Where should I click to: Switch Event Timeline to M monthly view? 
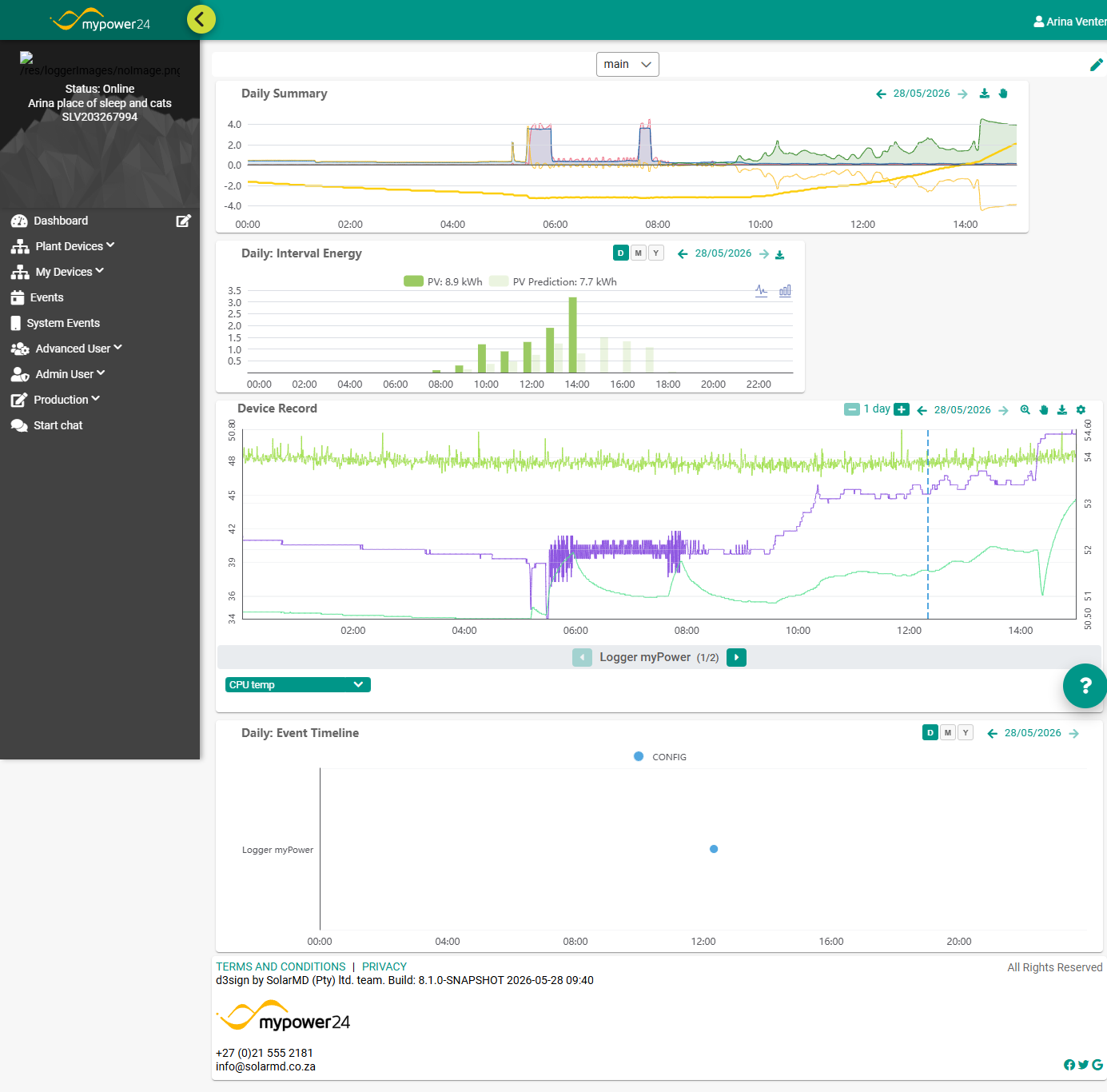click(948, 732)
